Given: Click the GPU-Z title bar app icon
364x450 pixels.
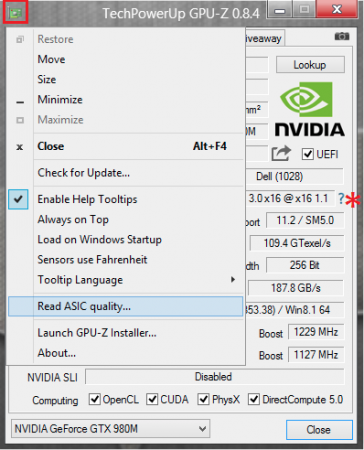Looking at the screenshot, I should 15,13.
